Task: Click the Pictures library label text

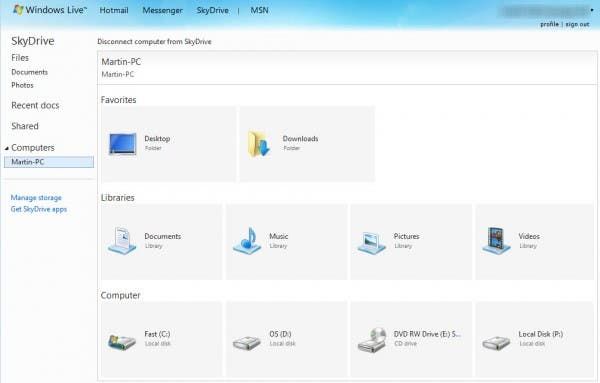Action: click(406, 236)
